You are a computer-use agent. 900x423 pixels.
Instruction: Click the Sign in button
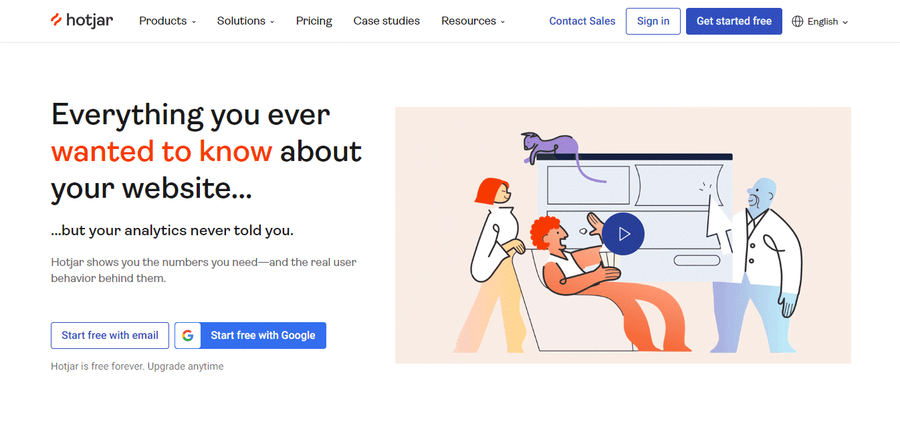[x=653, y=21]
